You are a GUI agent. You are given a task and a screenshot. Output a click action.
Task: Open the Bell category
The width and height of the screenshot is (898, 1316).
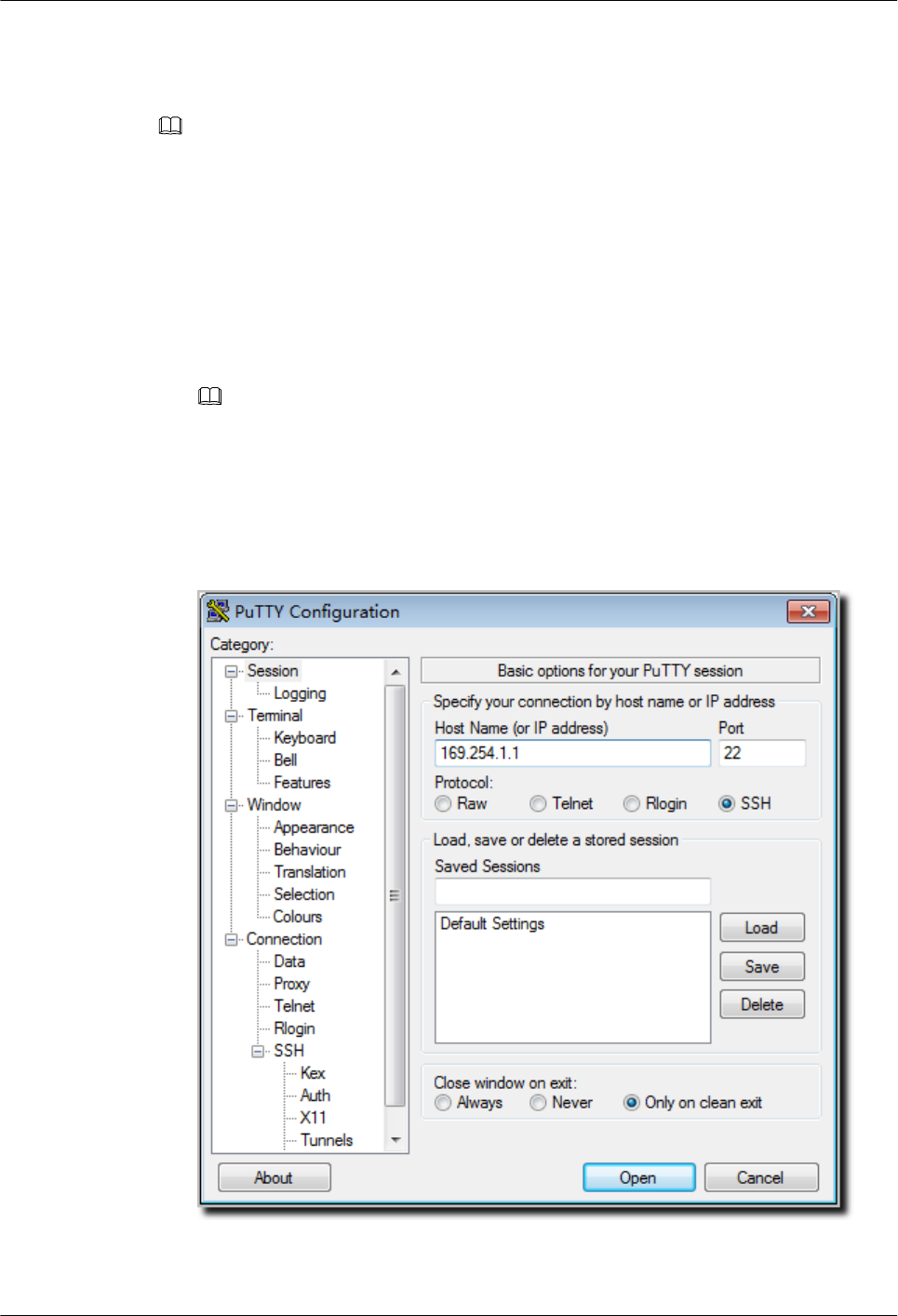285,760
